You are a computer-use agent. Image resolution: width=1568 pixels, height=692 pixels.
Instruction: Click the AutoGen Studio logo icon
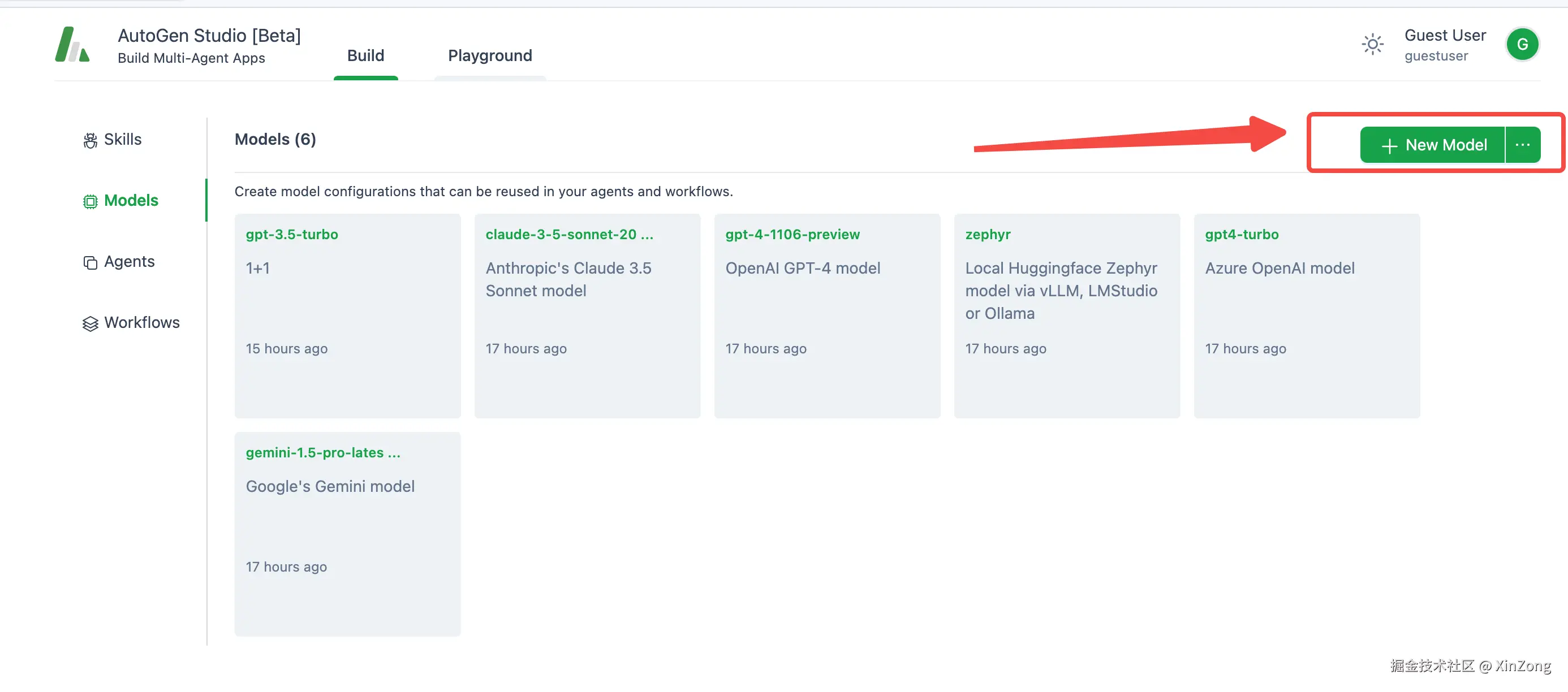point(72,45)
